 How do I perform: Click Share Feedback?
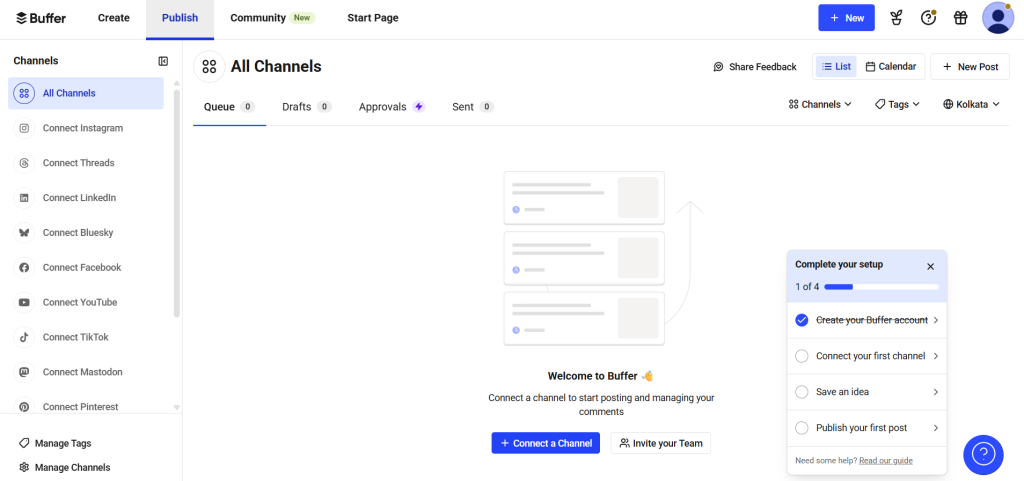click(755, 67)
